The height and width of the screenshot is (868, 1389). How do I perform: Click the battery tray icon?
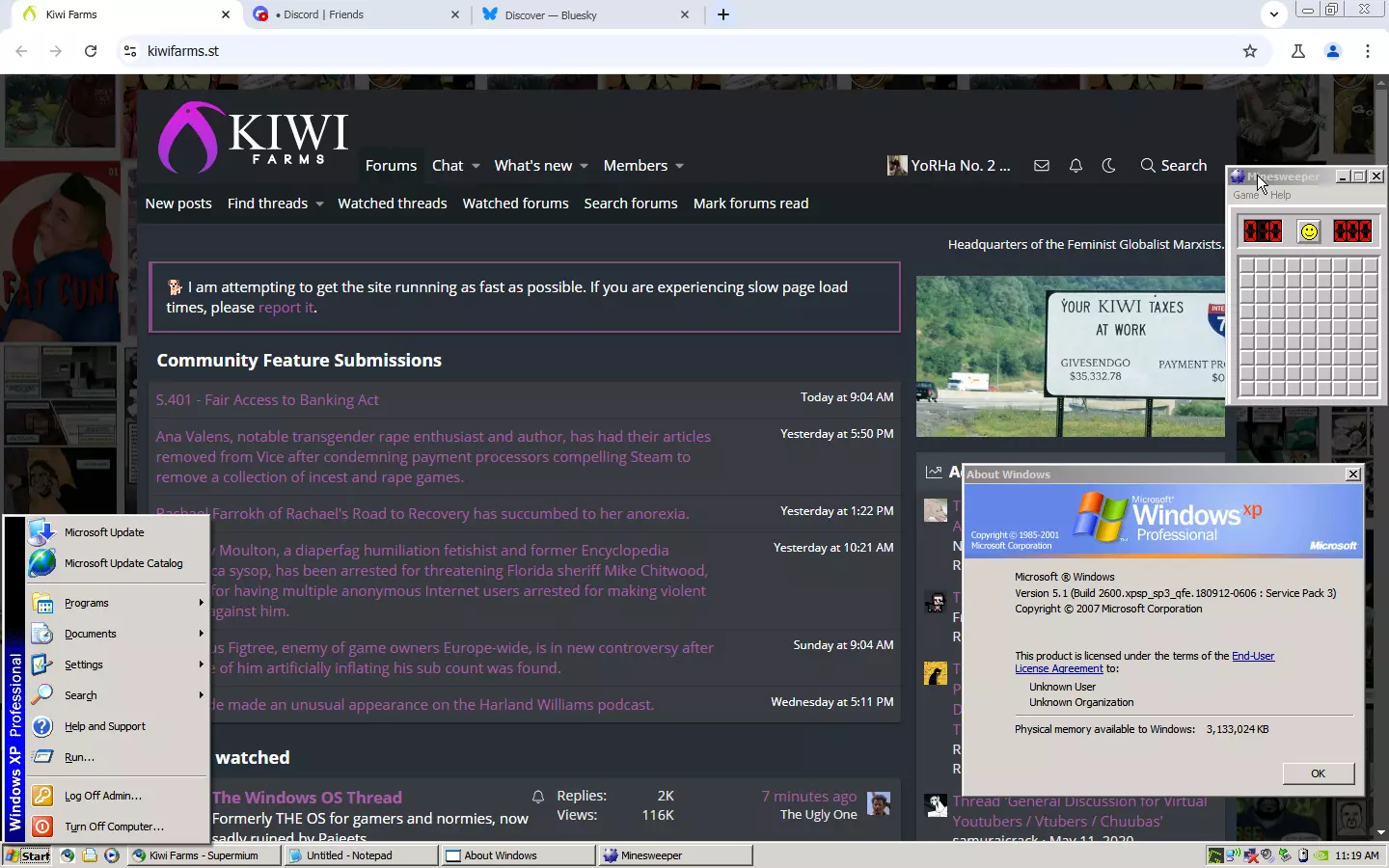[x=1303, y=855]
